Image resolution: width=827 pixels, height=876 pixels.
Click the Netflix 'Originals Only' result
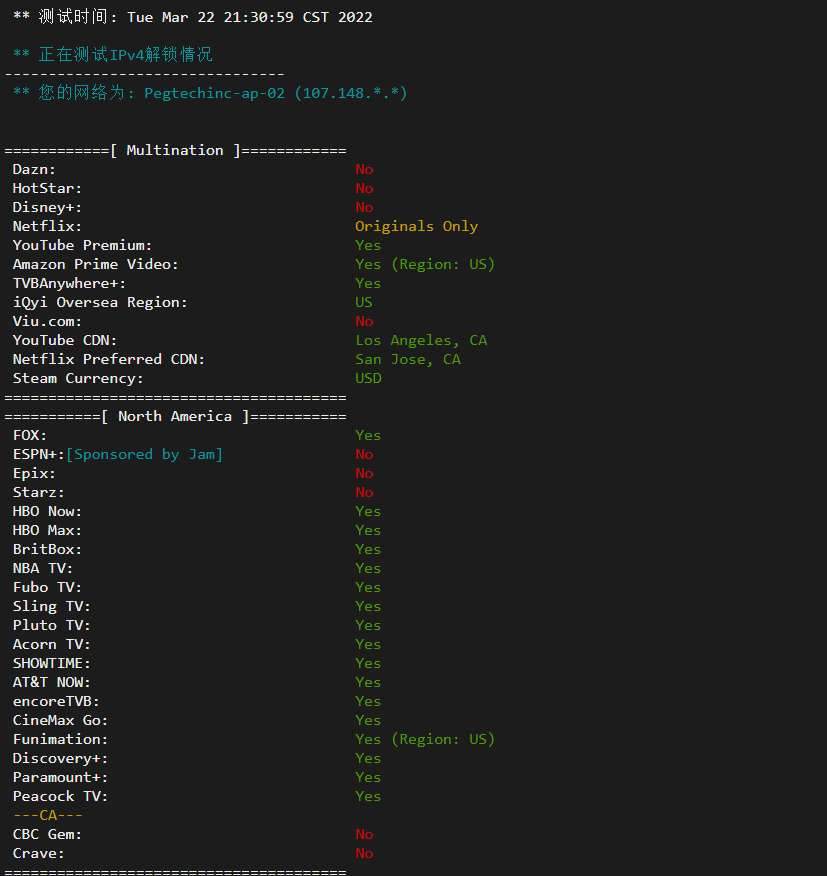(x=416, y=226)
